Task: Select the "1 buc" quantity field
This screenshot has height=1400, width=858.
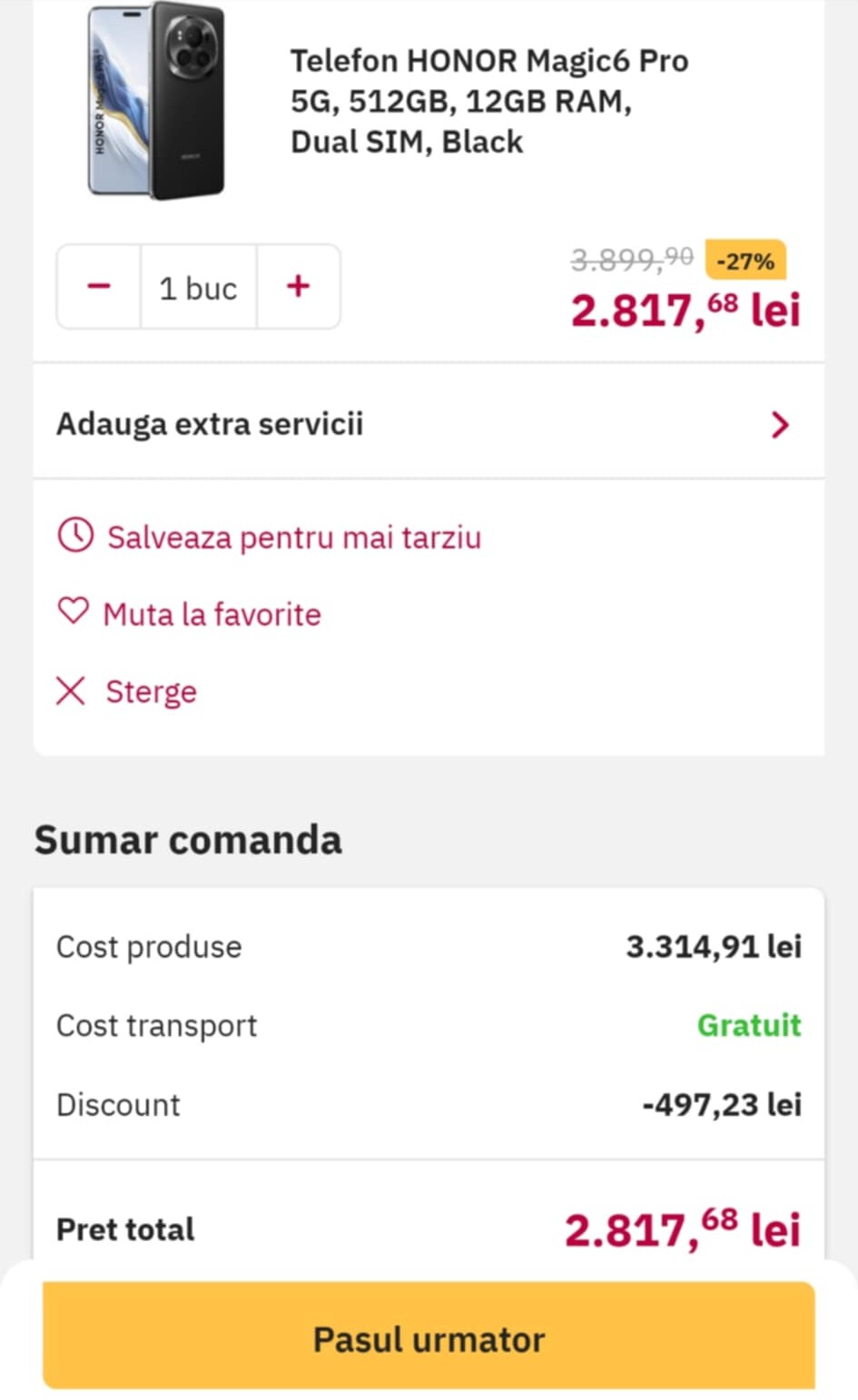Action: 198,288
